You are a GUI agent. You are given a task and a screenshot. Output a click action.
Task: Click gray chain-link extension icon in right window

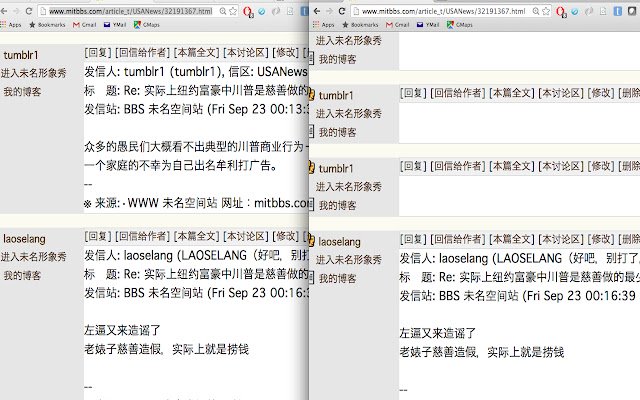[589, 11]
